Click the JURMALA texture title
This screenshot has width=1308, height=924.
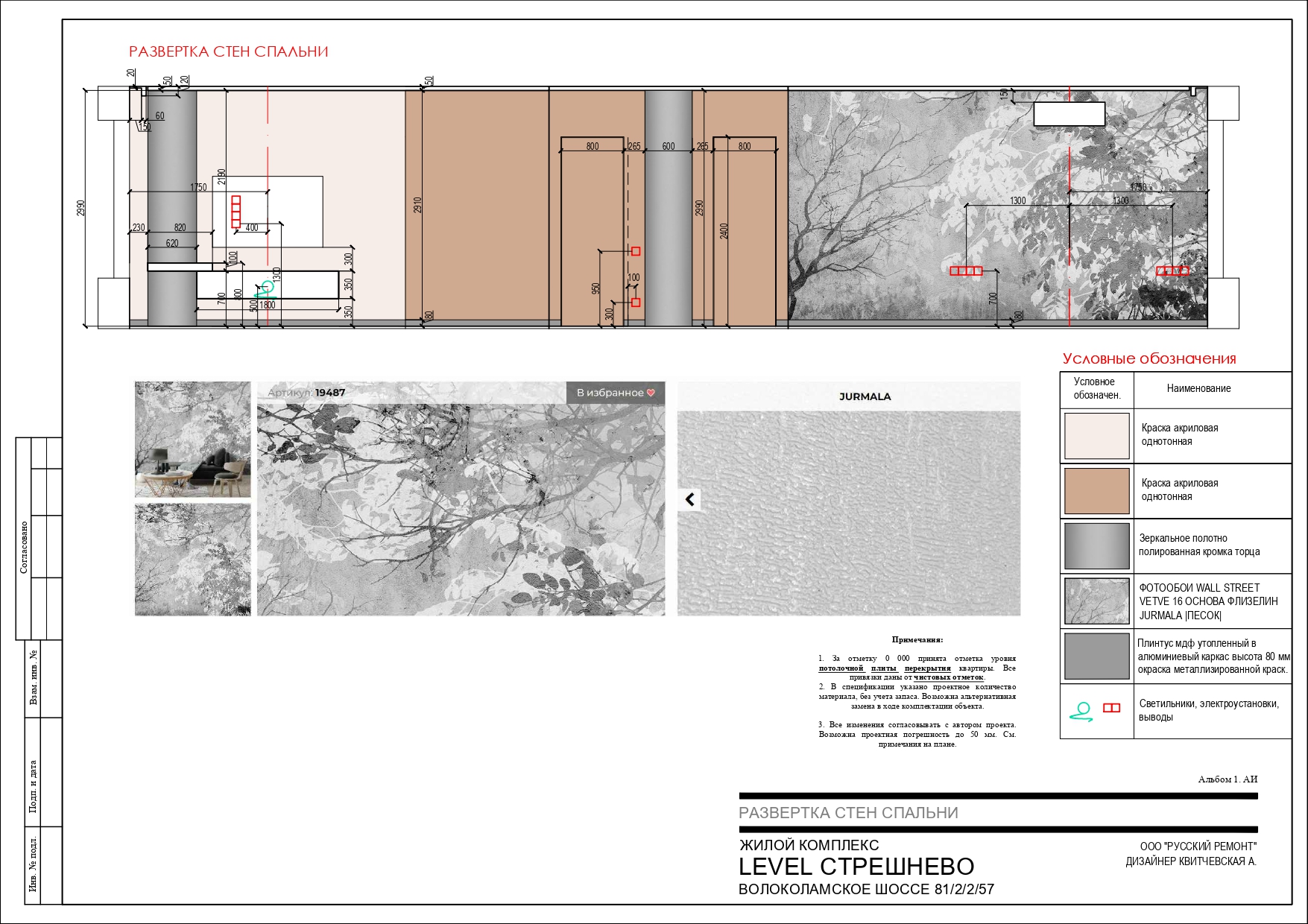click(x=865, y=396)
